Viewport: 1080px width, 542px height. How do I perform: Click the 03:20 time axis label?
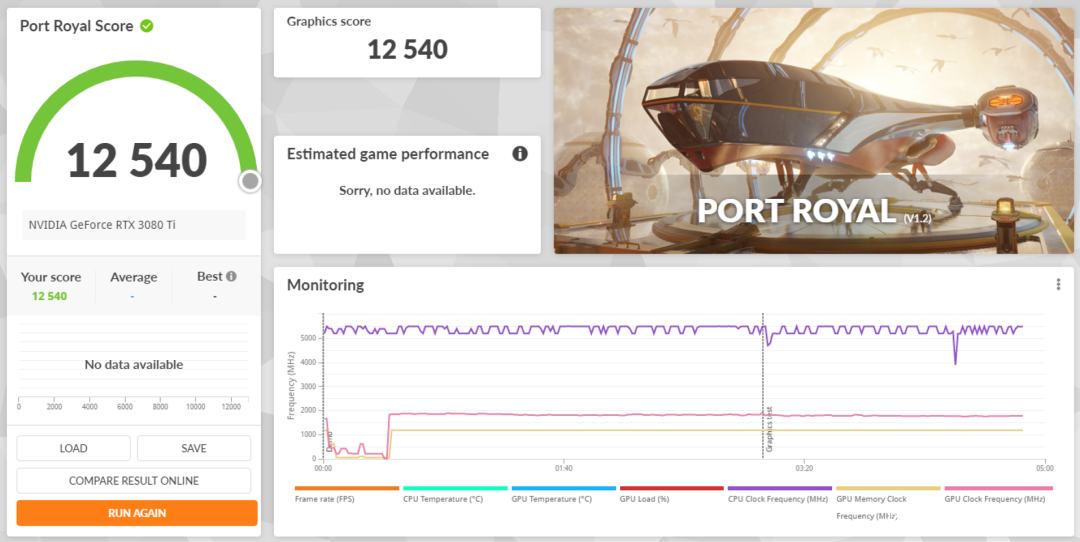click(x=804, y=468)
